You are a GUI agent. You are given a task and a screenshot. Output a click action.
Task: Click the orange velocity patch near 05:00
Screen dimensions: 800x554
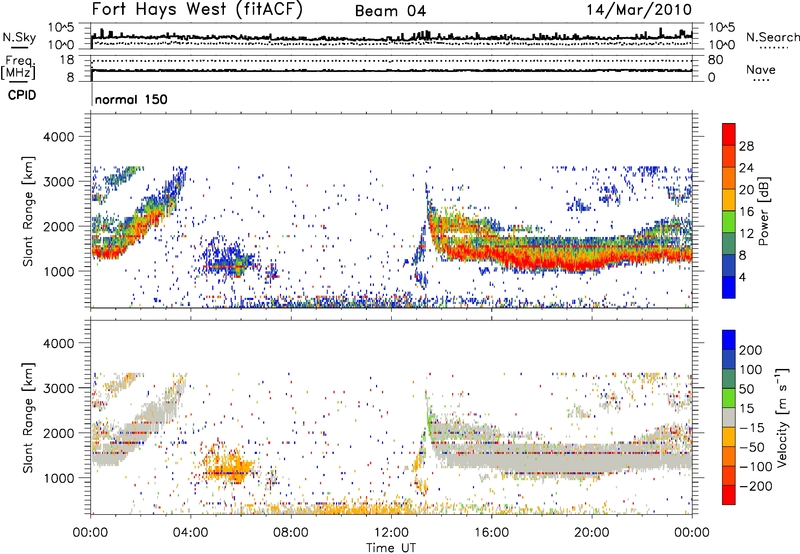tap(229, 466)
